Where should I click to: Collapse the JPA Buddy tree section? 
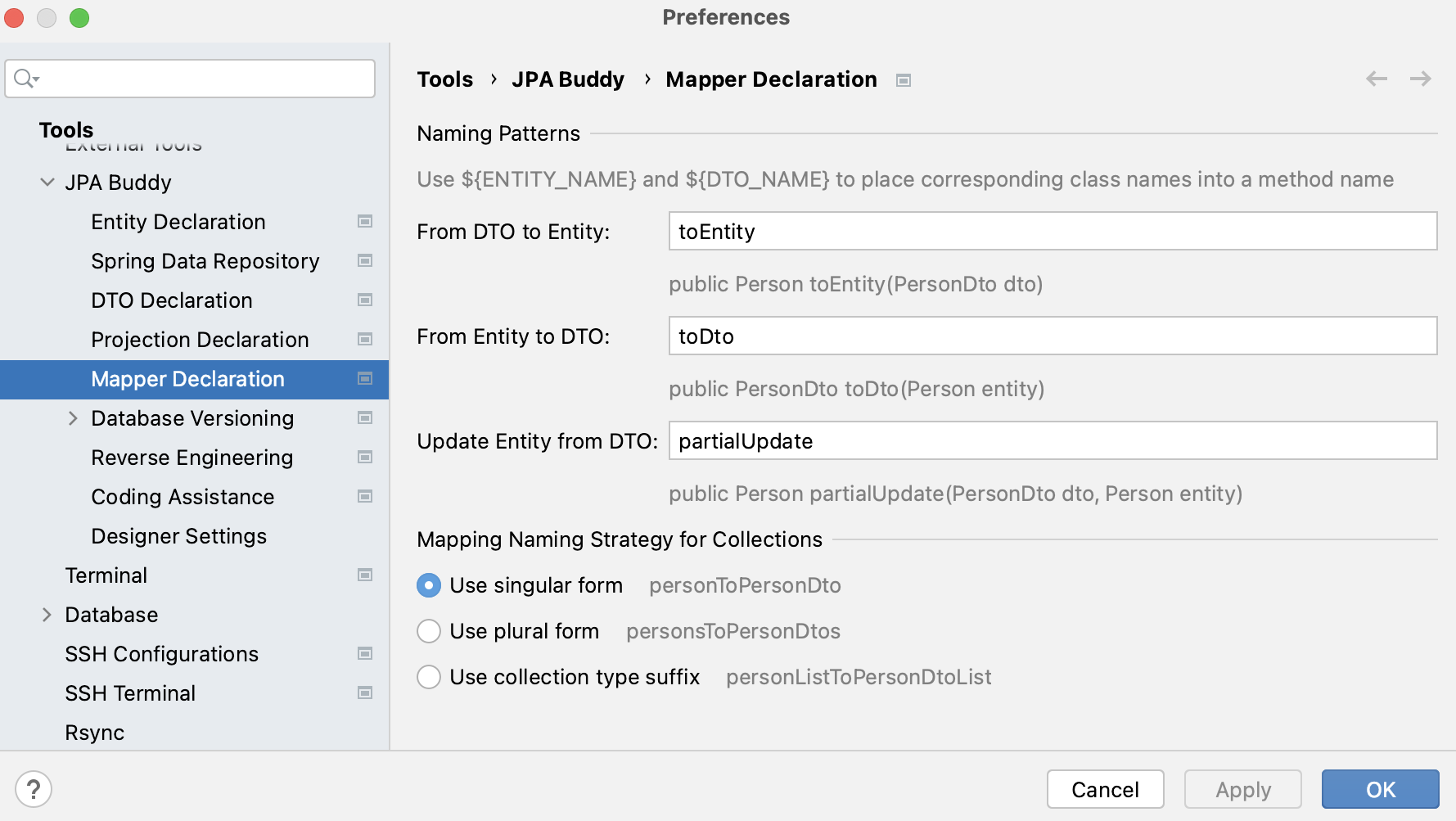(47, 182)
